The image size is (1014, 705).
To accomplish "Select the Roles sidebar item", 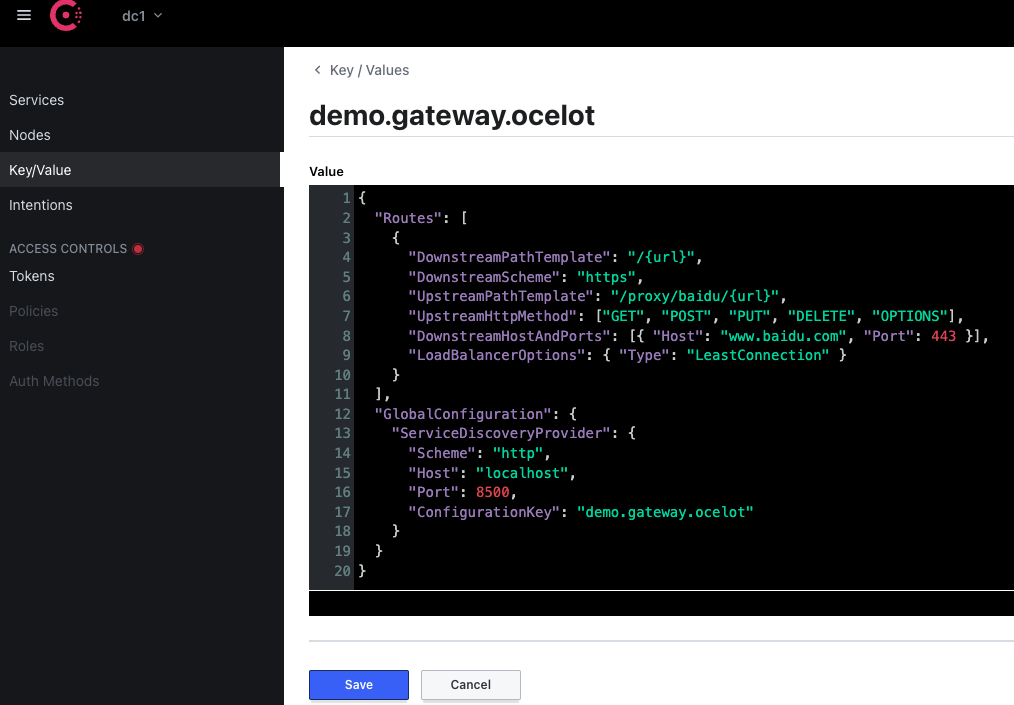I will pyautogui.click(x=27, y=346).
